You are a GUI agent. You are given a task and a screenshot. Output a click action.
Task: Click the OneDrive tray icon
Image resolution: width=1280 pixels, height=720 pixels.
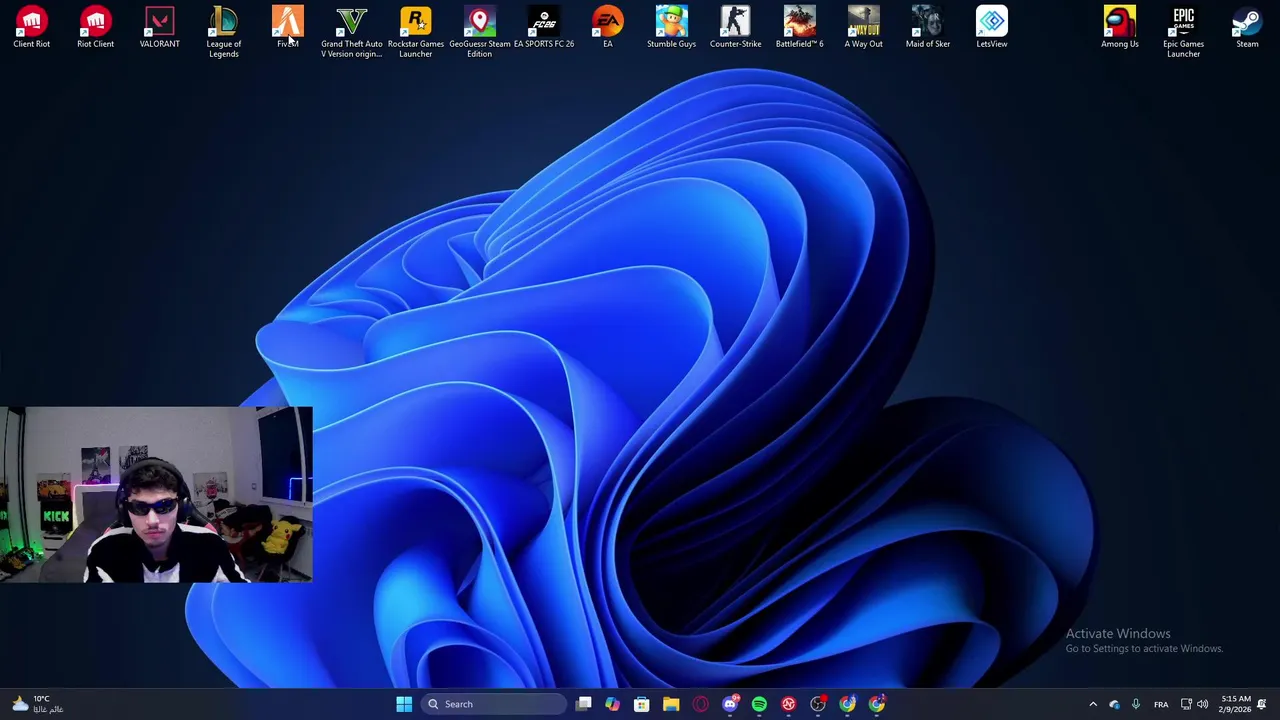[1114, 704]
